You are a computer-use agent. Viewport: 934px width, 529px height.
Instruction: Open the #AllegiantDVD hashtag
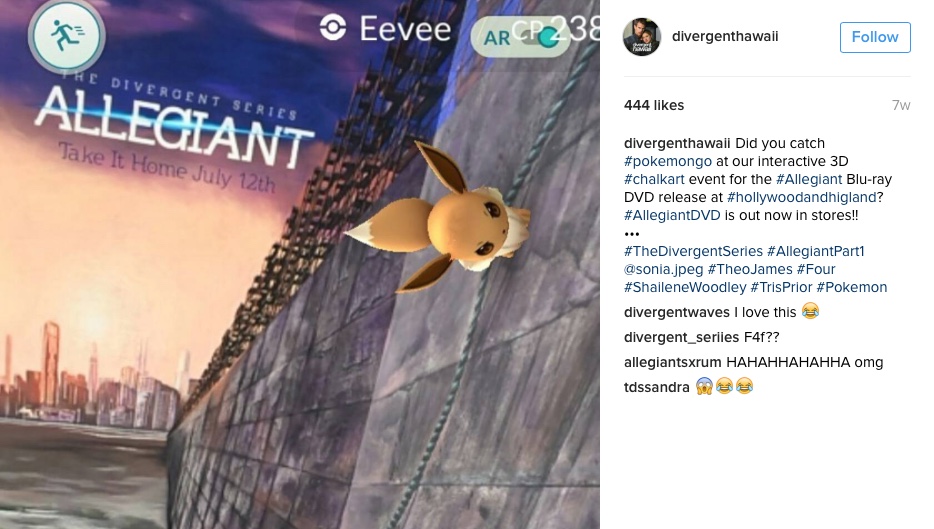(672, 215)
